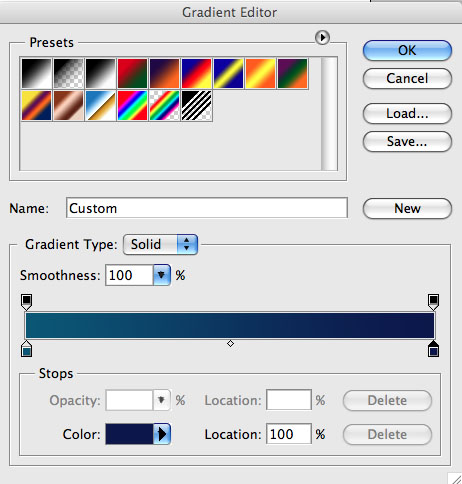The height and width of the screenshot is (484, 462).
Task: Select the violet, green, orange gradient preset
Action: click(292, 73)
